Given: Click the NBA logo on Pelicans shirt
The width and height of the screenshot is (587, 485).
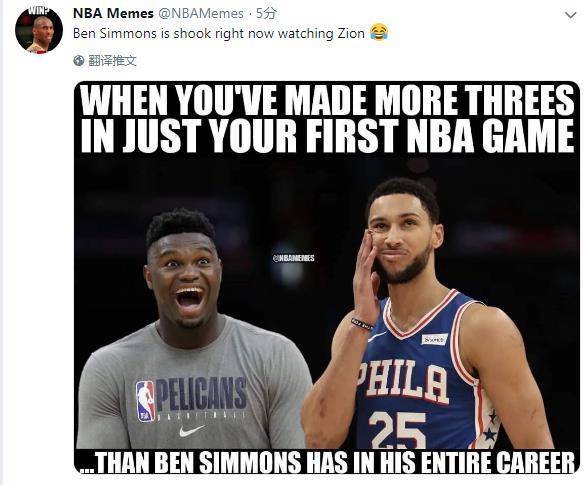Looking at the screenshot, I should point(145,401).
